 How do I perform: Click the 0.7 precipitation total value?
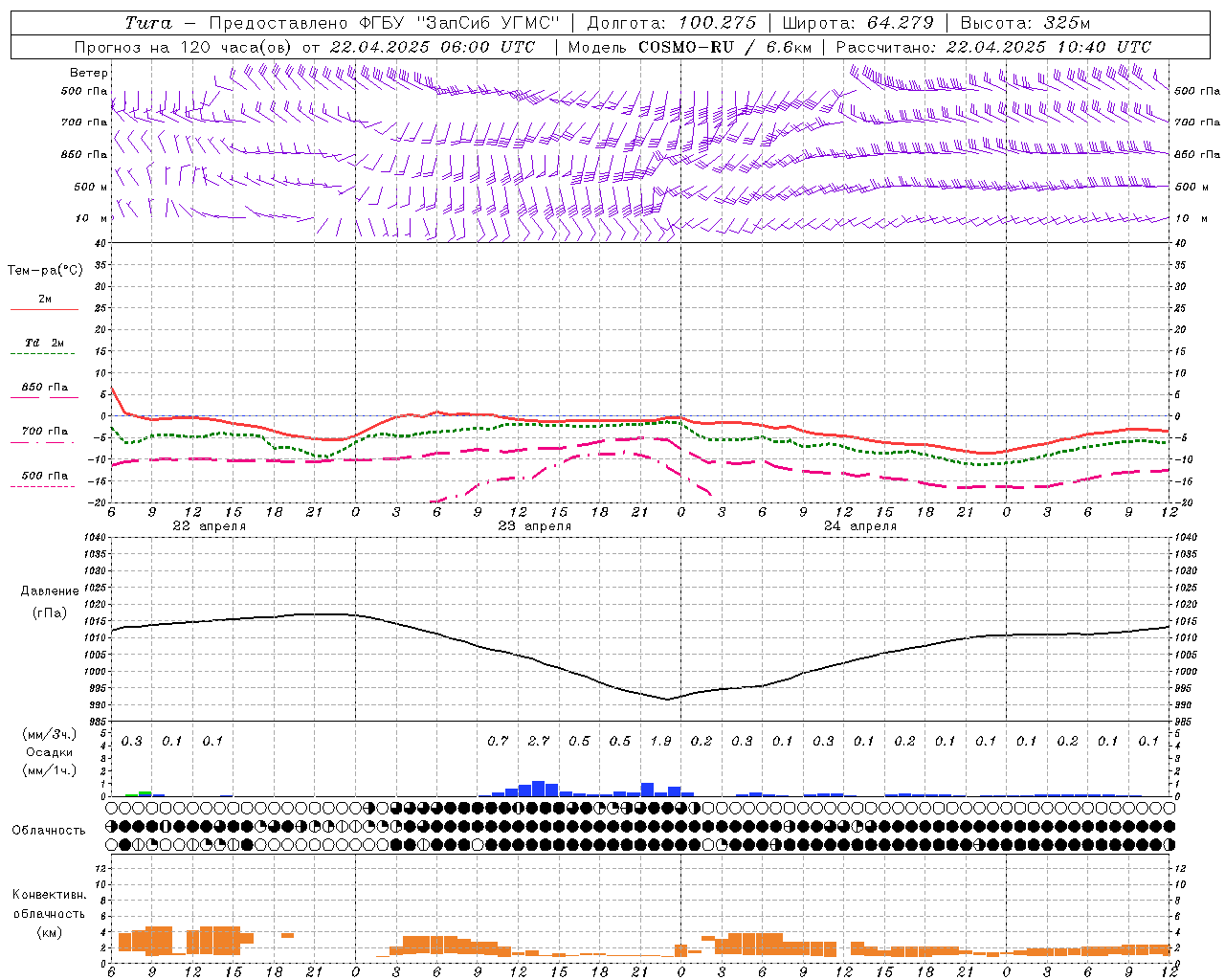498,742
